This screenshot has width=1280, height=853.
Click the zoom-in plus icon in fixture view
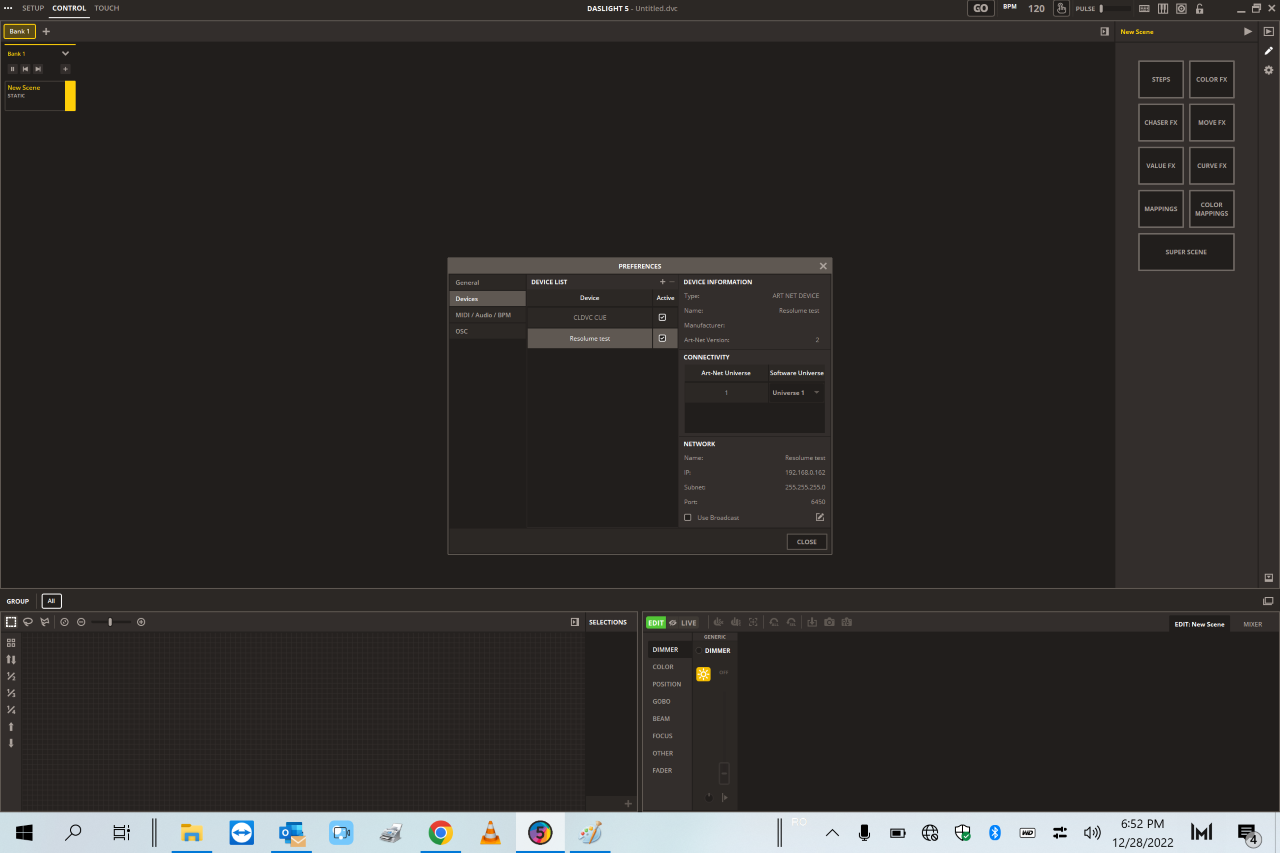tap(141, 622)
